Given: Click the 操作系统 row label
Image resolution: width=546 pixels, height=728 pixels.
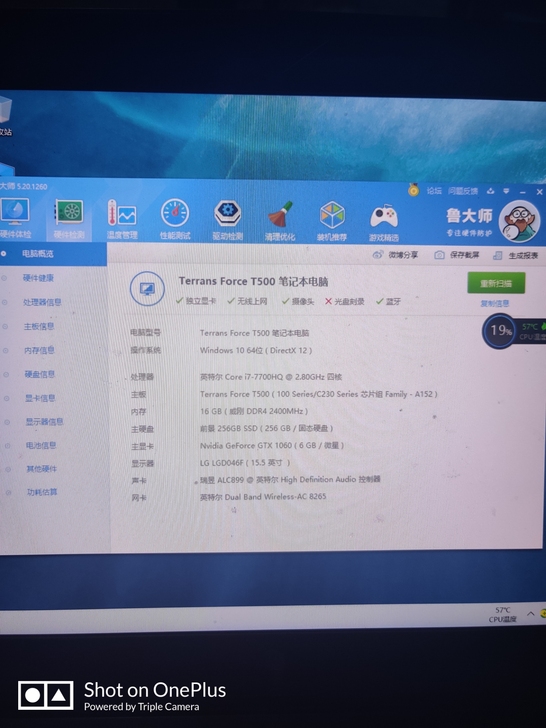Looking at the screenshot, I should click(146, 350).
